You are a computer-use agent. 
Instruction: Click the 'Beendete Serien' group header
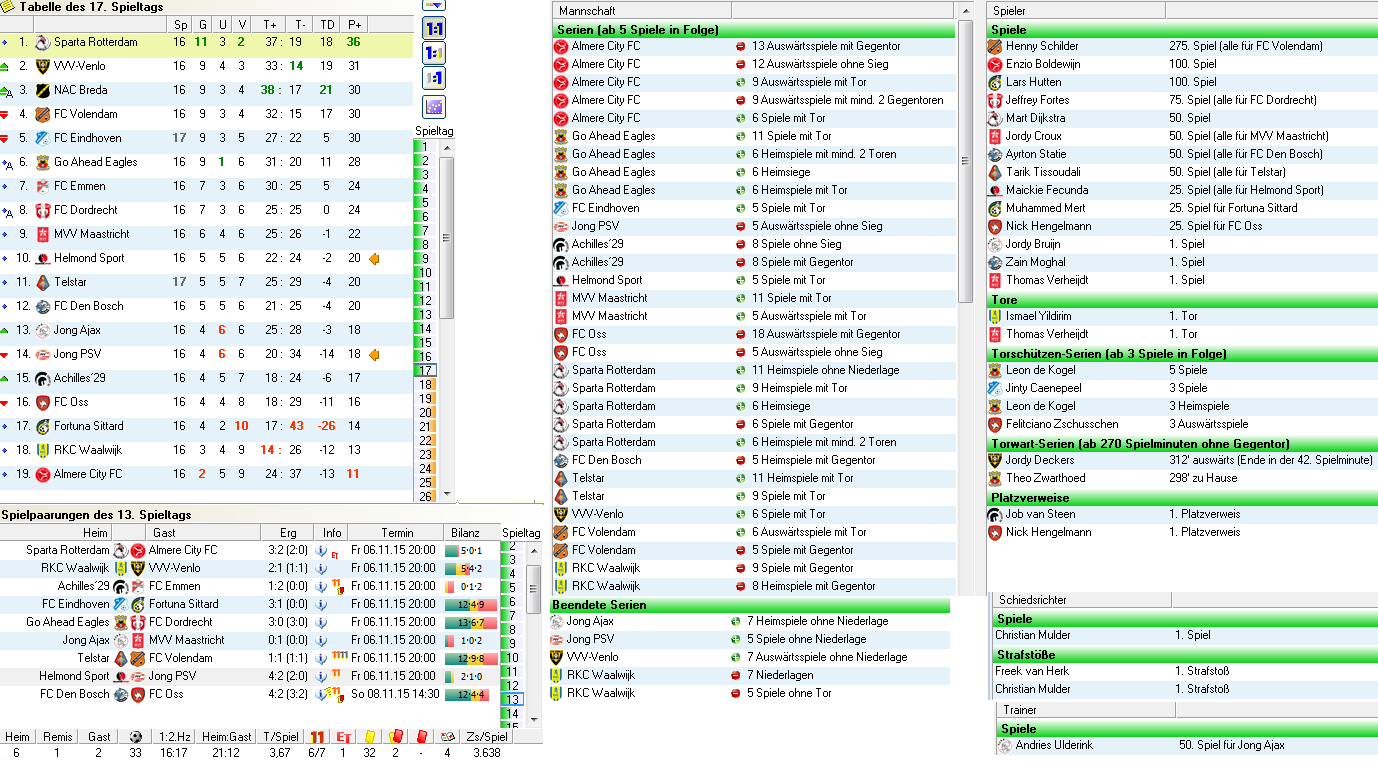(x=749, y=605)
